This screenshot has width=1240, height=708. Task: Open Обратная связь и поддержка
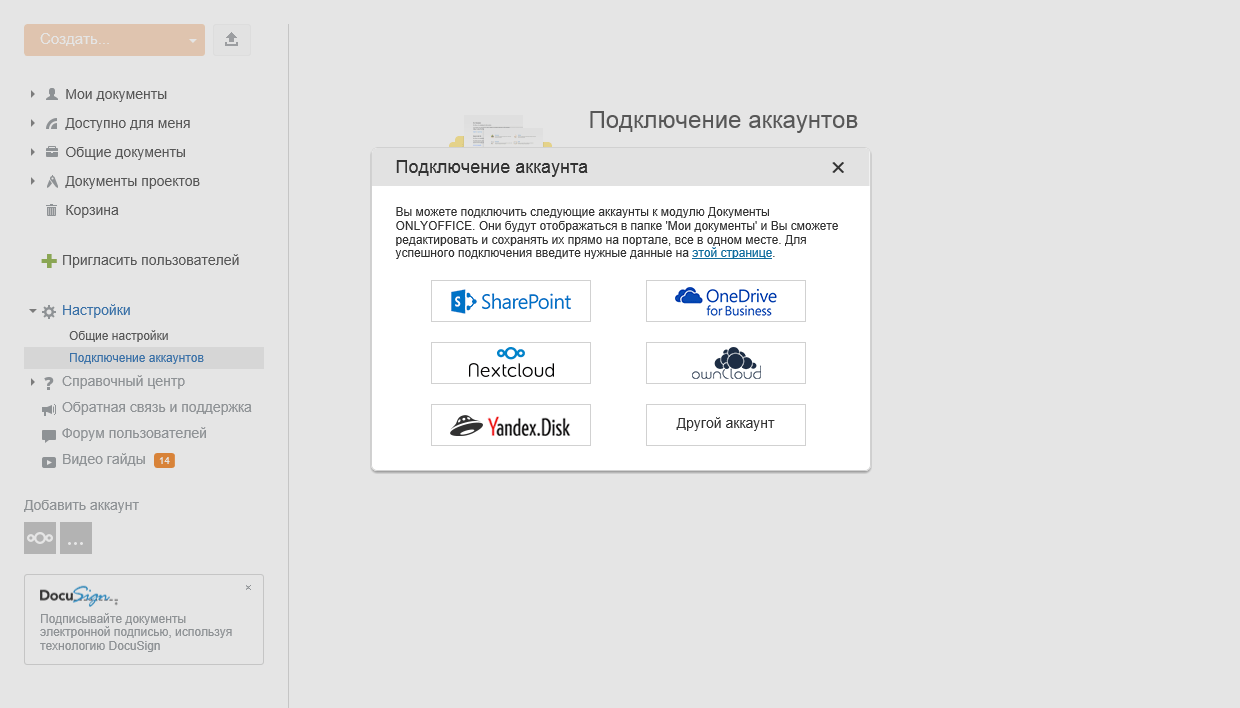[157, 407]
